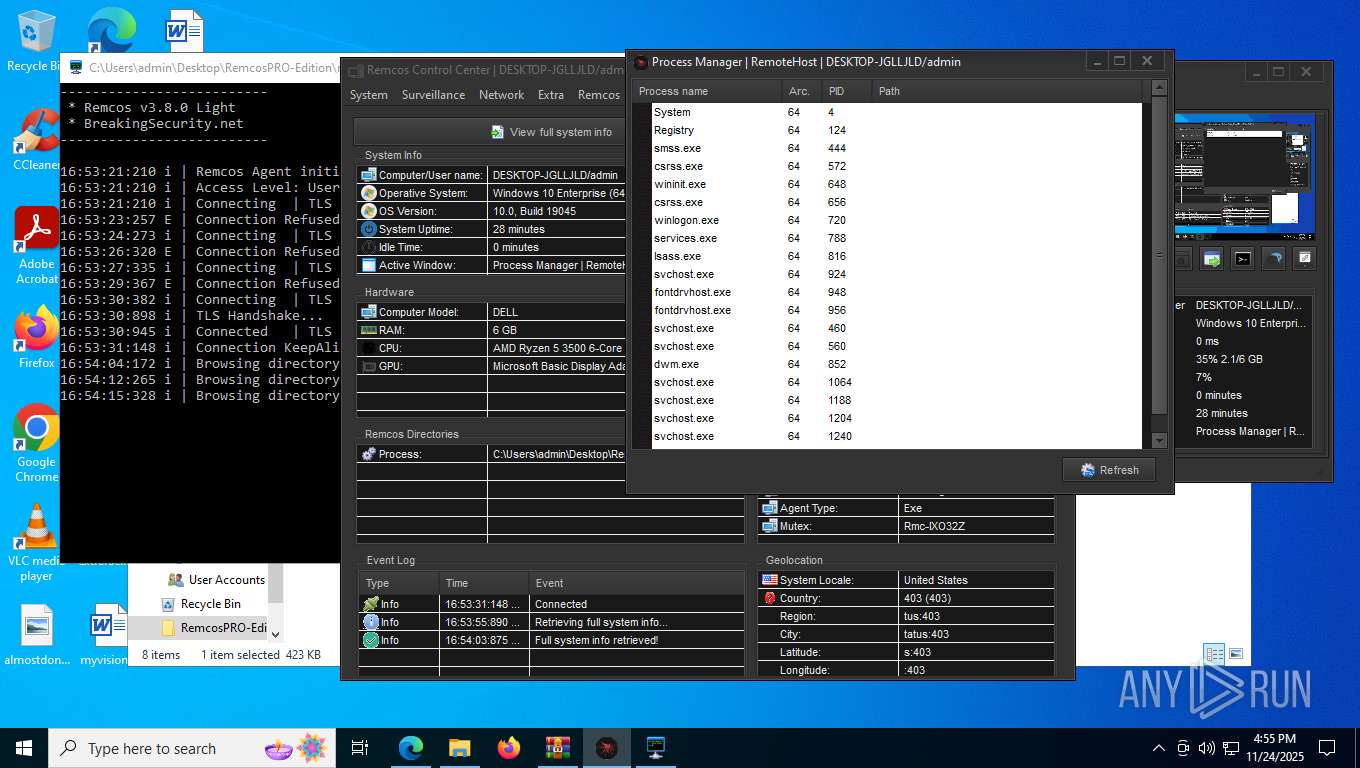This screenshot has width=1360, height=768.
Task: Select the services.exe process row
Action: [896, 238]
